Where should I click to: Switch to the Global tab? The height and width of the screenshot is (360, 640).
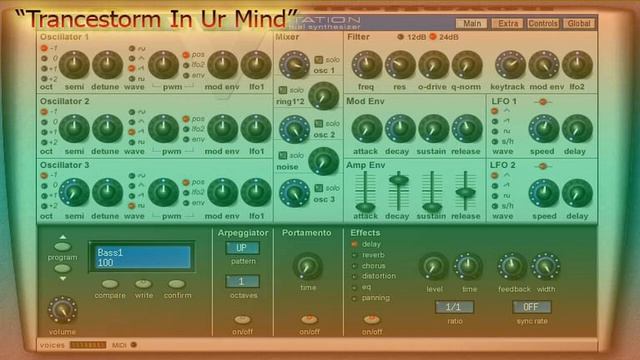point(579,23)
